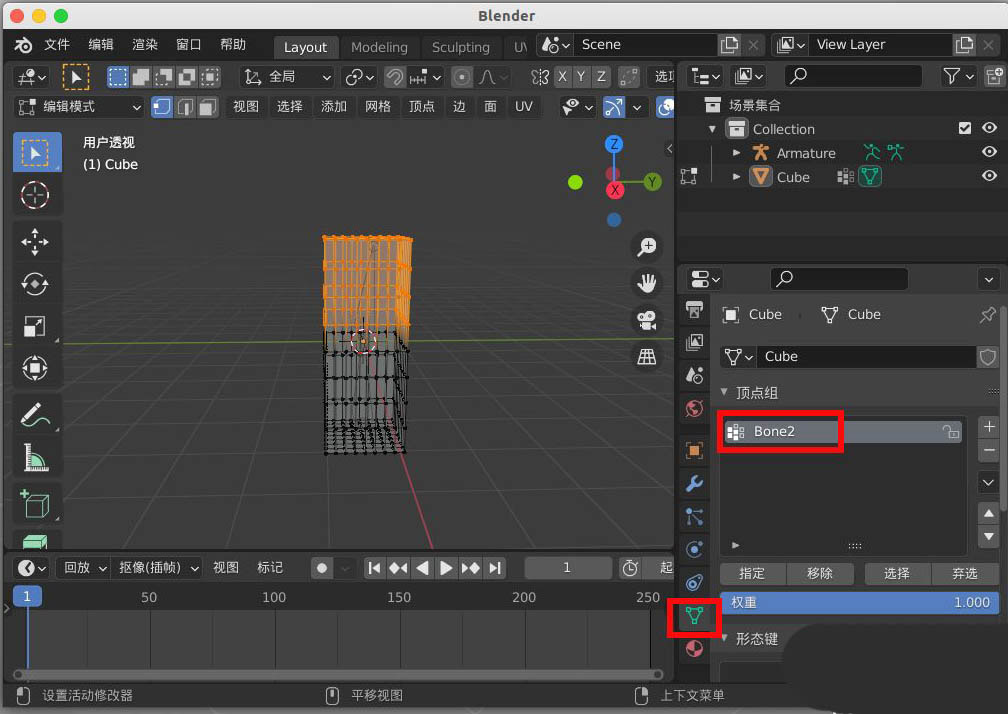Click the Assign vertex group button

tap(752, 573)
